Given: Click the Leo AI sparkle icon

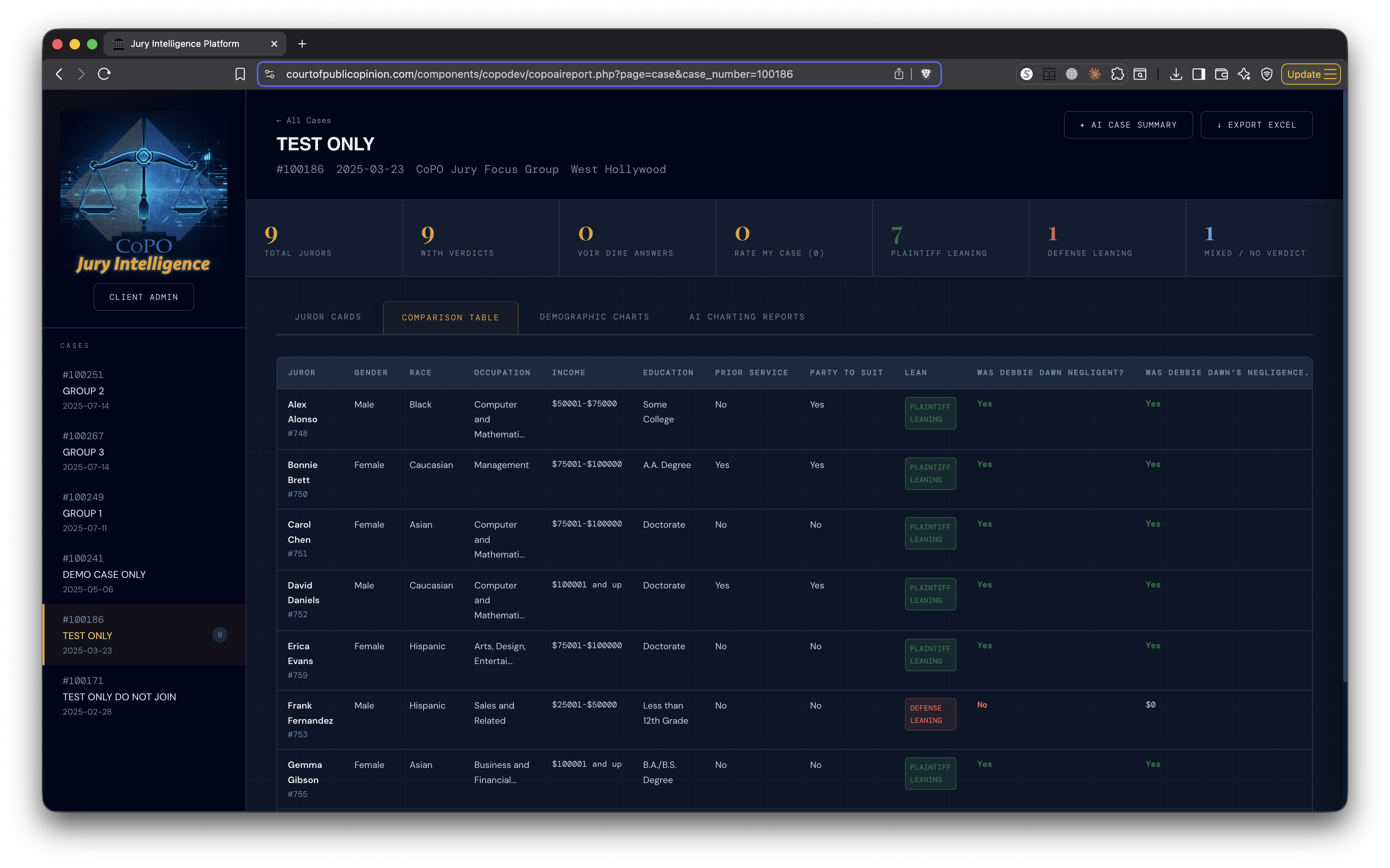Looking at the screenshot, I should coord(1244,74).
